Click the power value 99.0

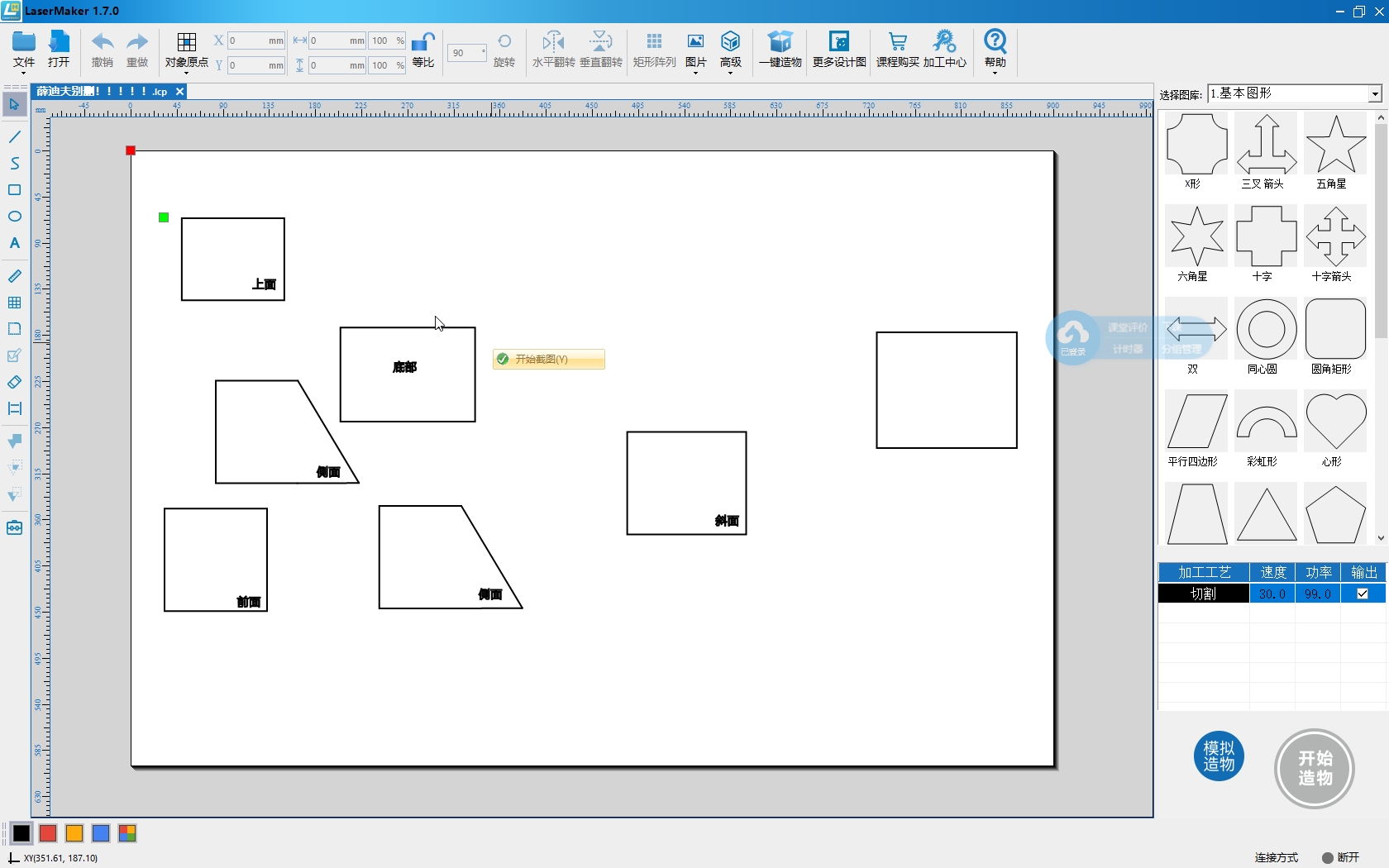pos(1317,594)
